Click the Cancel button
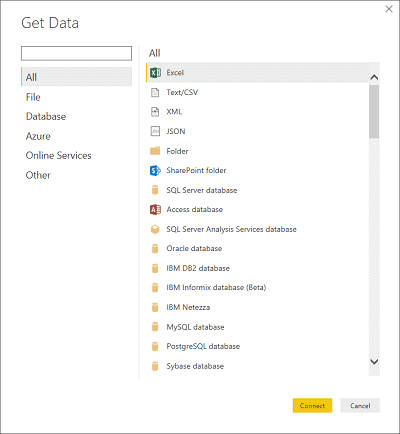 click(360, 406)
